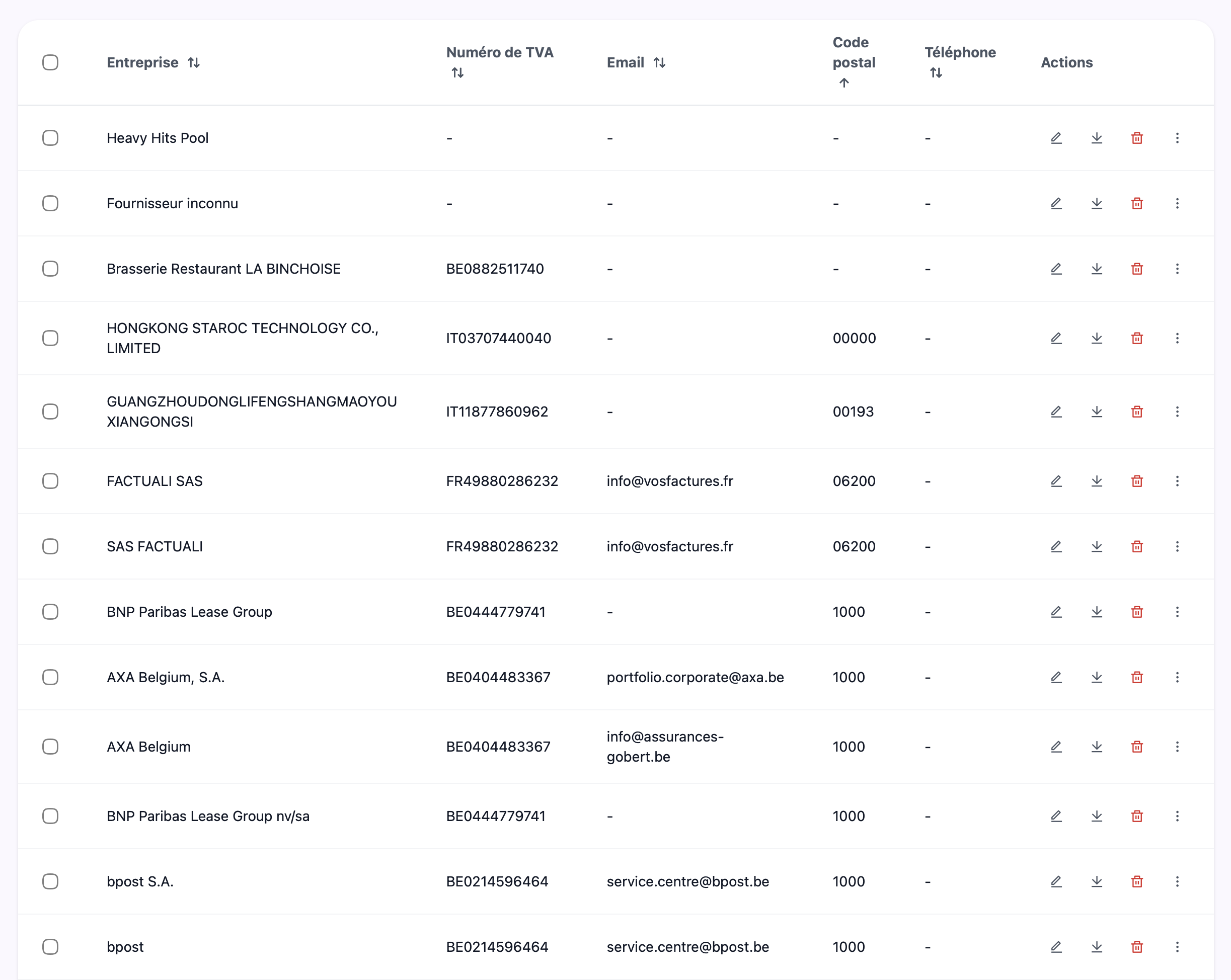Screen dimensions: 1231x980
Task: Delete the Fournisseur inconnu record
Action: 1137,203
